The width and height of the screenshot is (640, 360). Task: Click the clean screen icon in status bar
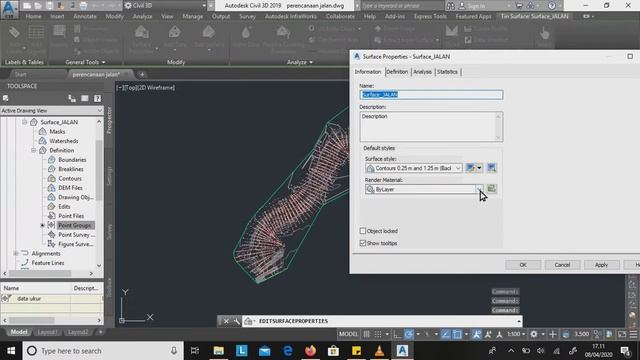tap(622, 334)
